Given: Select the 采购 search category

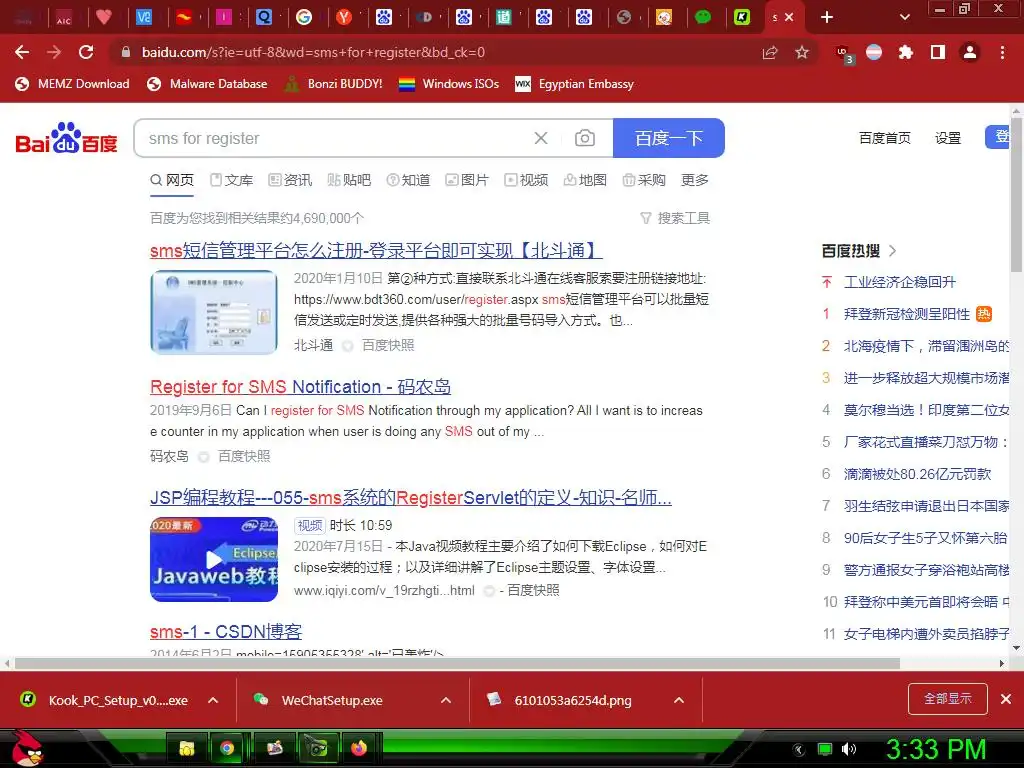Looking at the screenshot, I should [x=644, y=180].
